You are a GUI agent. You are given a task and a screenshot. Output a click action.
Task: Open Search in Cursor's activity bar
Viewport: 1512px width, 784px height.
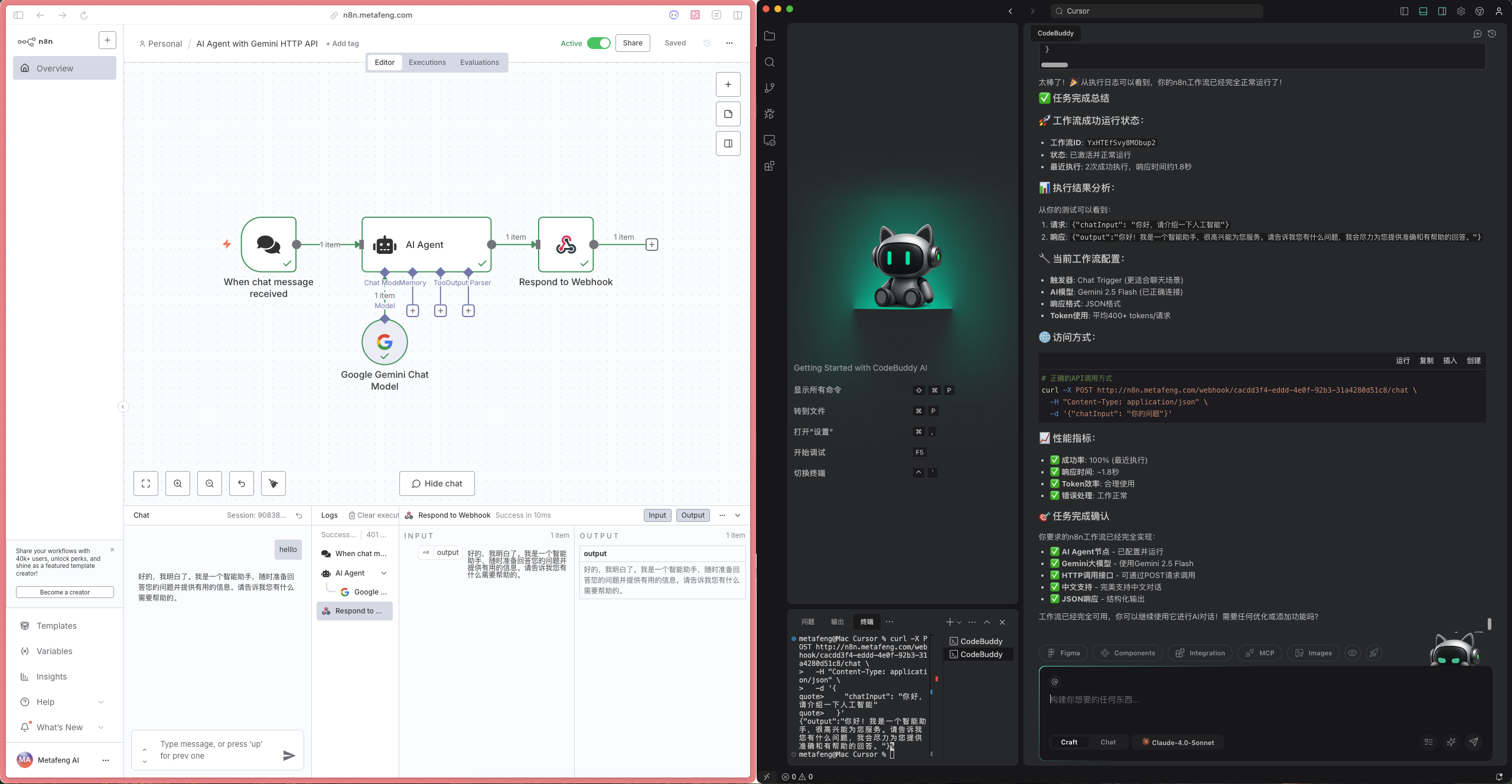[770, 62]
